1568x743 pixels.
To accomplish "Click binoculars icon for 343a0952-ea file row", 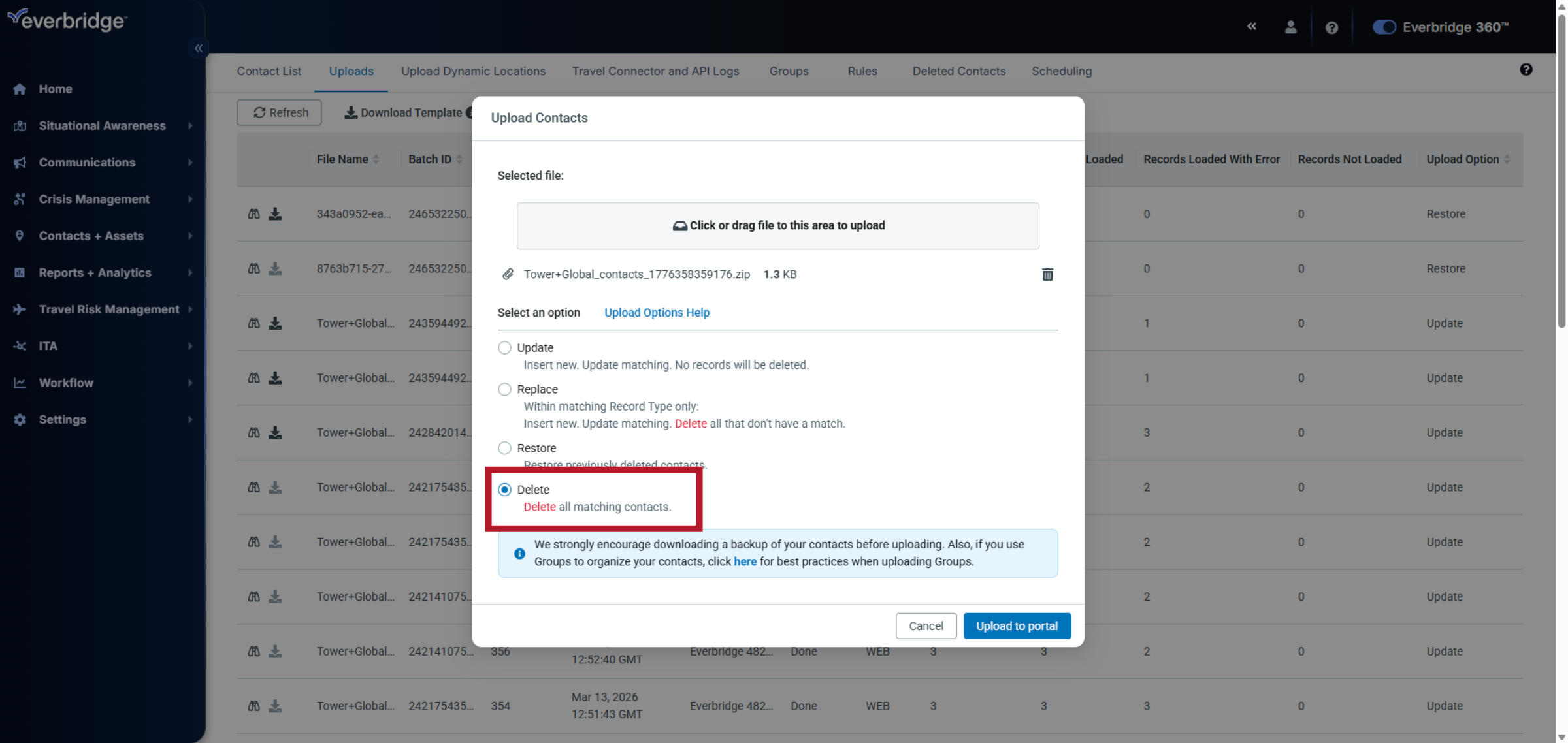I will [x=254, y=213].
